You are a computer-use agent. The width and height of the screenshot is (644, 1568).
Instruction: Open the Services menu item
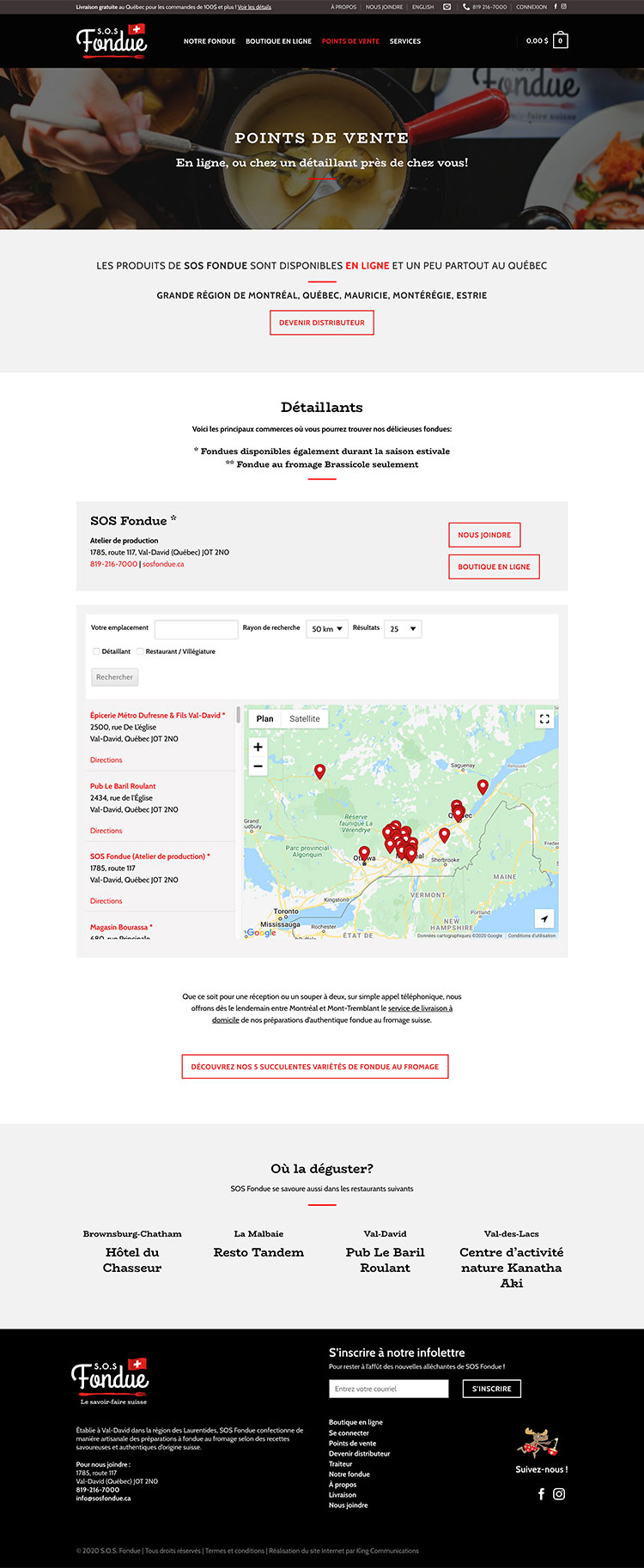pyautogui.click(x=405, y=41)
